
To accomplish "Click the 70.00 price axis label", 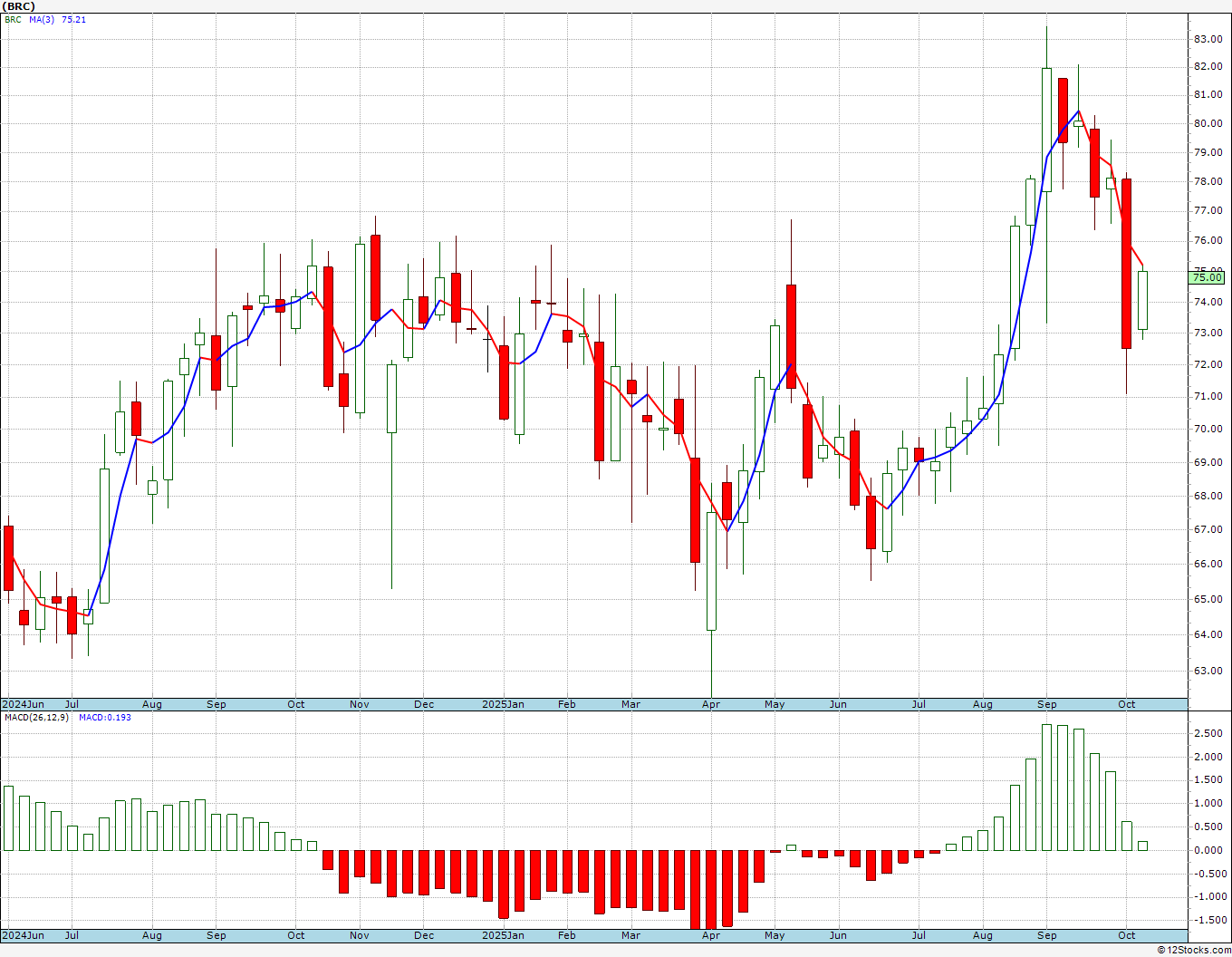I will (1208, 430).
